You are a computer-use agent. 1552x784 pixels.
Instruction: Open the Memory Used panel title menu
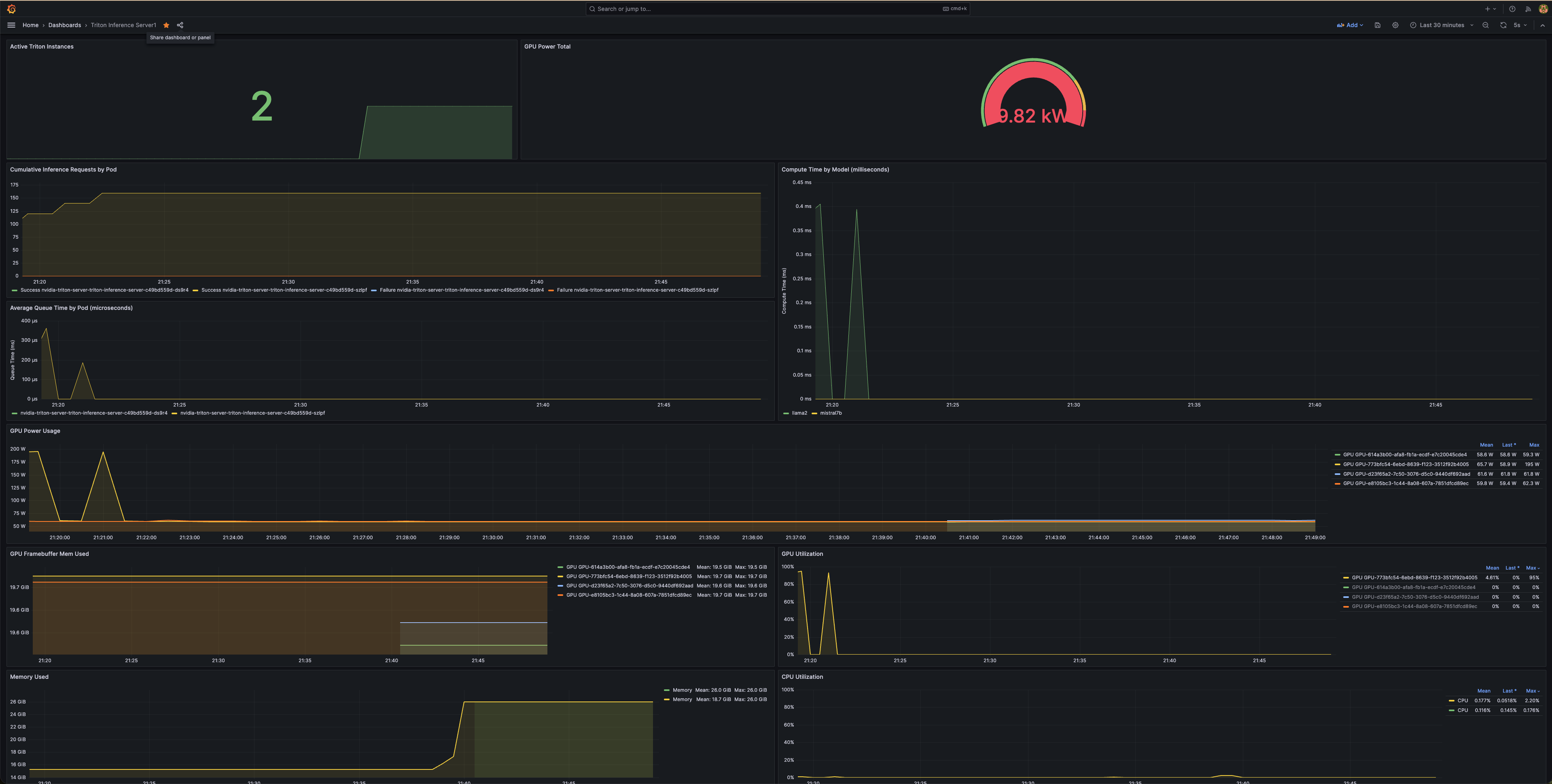(29, 677)
